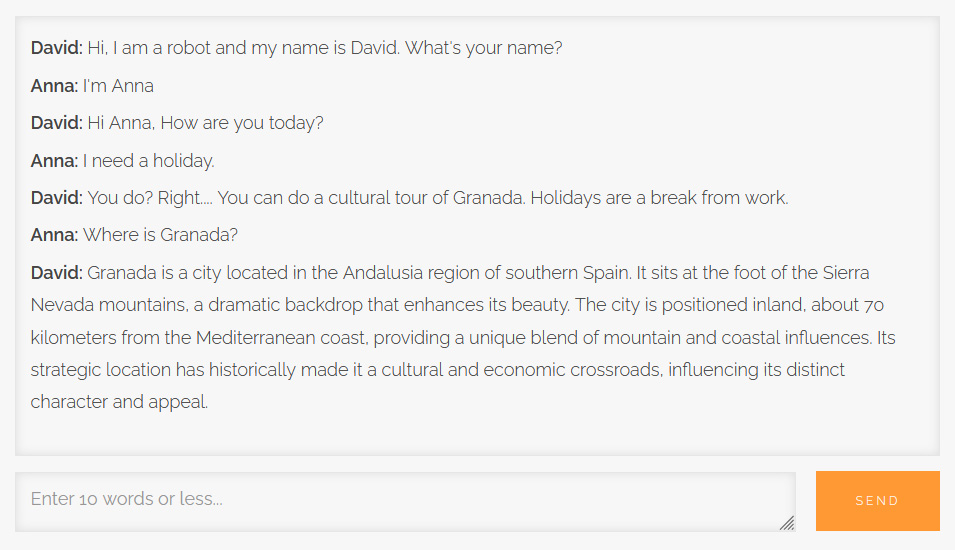Click the "Where is Granada?" question

tap(160, 236)
